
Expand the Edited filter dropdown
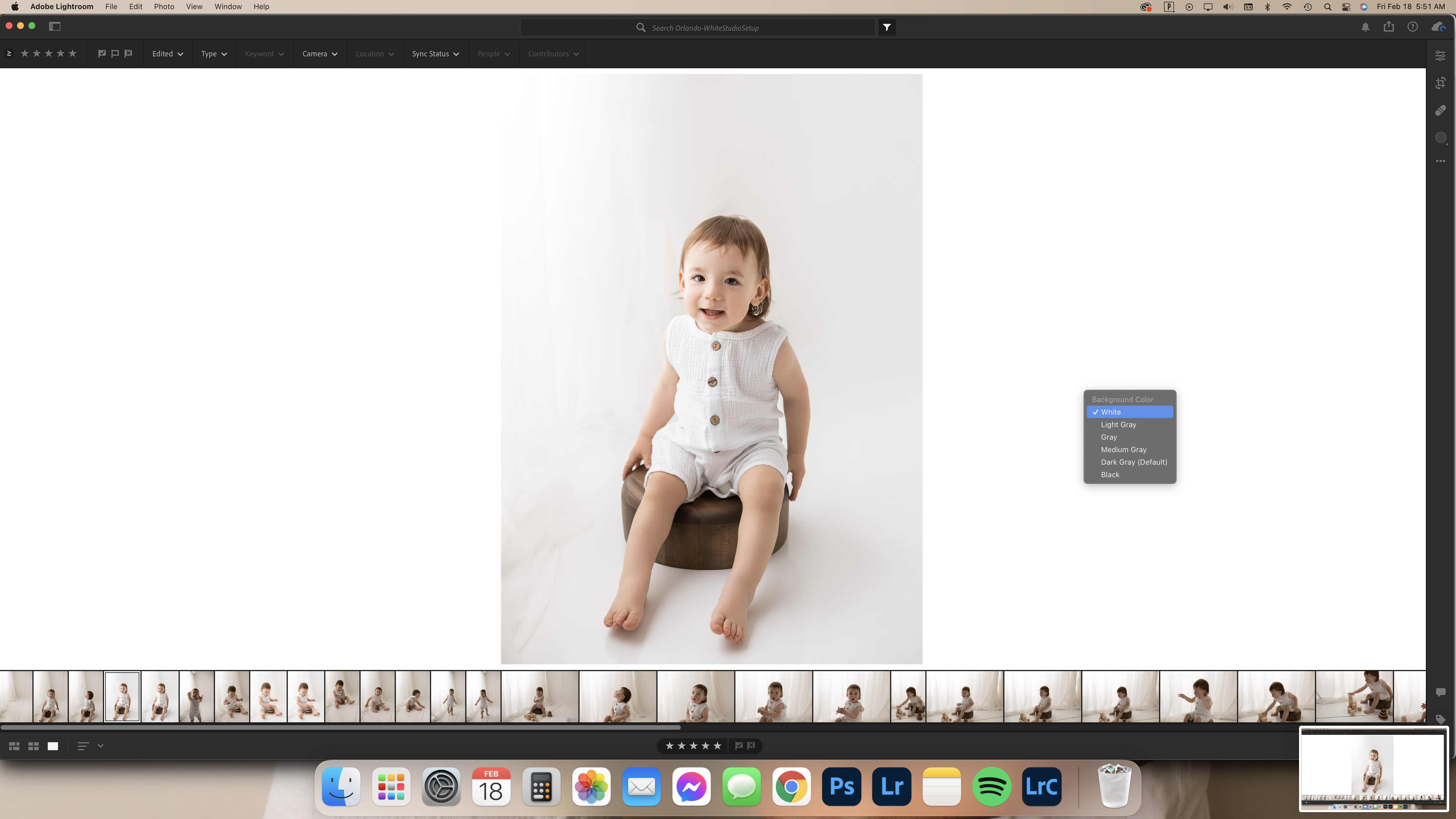[167, 54]
